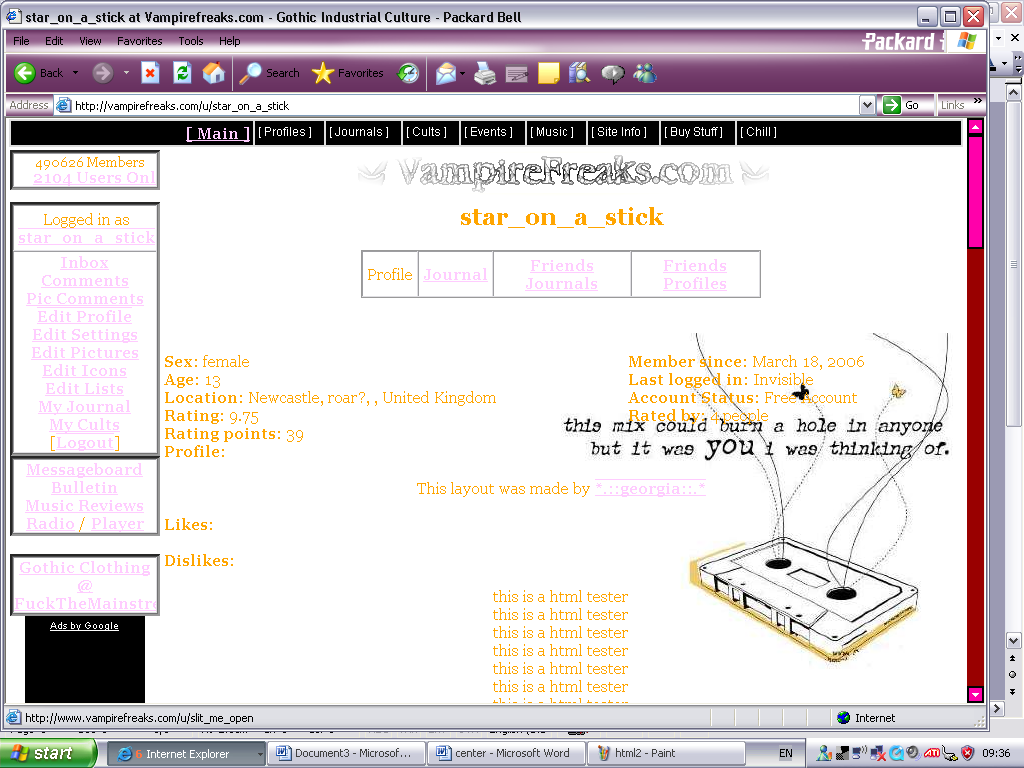Go to the browser Home icon
1024x768 pixels.
(x=213, y=73)
